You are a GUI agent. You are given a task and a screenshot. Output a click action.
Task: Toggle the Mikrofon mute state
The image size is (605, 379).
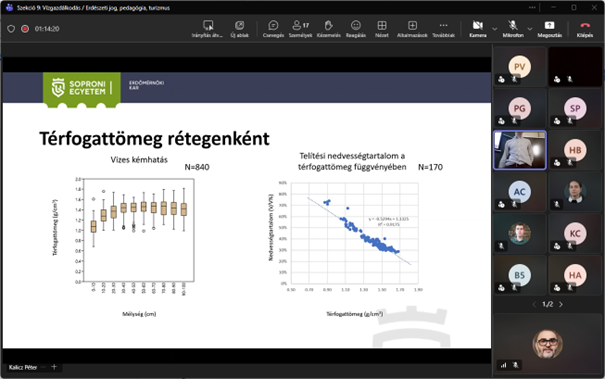[513, 29]
